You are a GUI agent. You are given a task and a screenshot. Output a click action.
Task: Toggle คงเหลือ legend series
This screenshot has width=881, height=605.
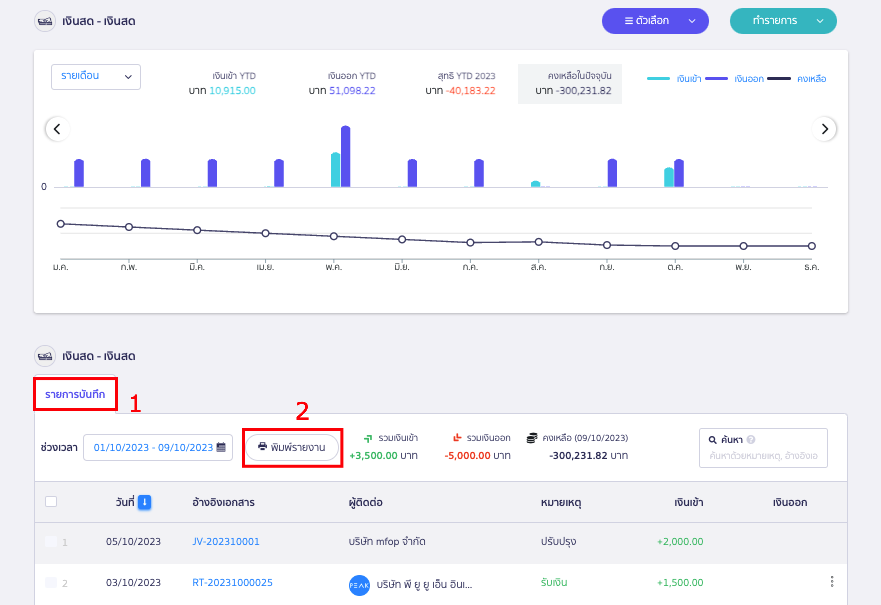(x=797, y=79)
